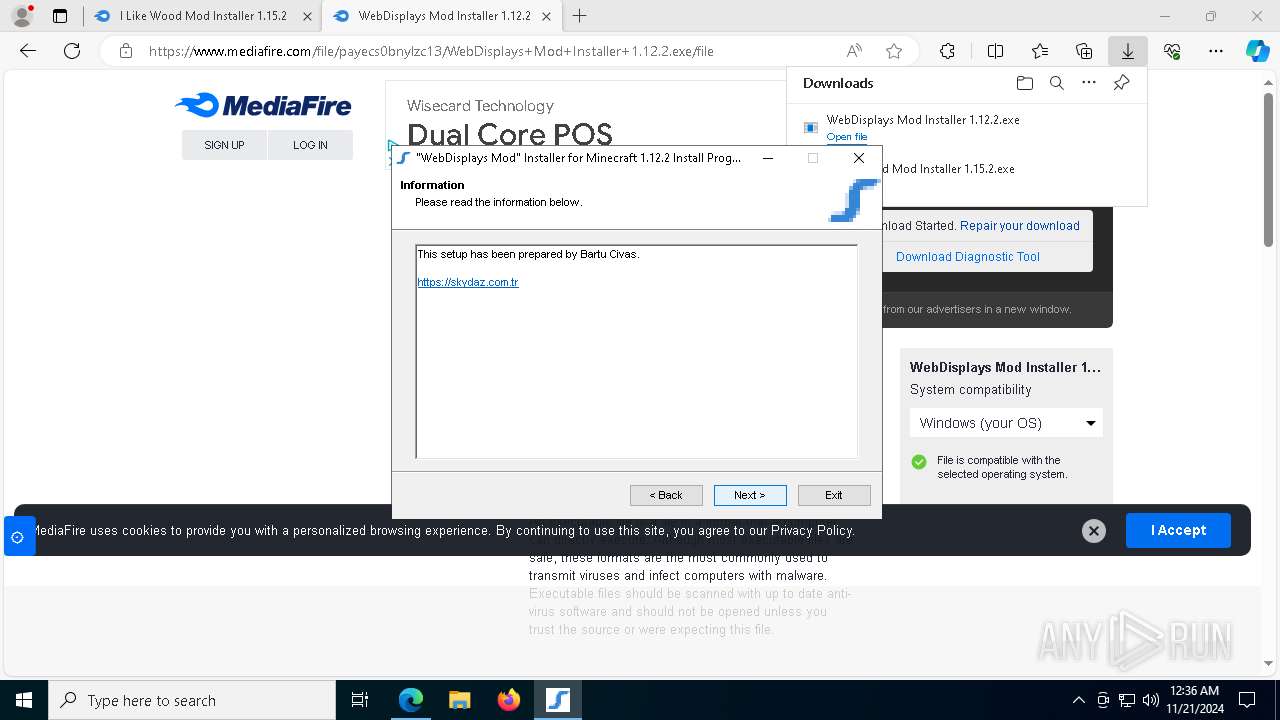1280x720 pixels.
Task: Open the Copilot icon in Edge
Action: pos(1258,51)
